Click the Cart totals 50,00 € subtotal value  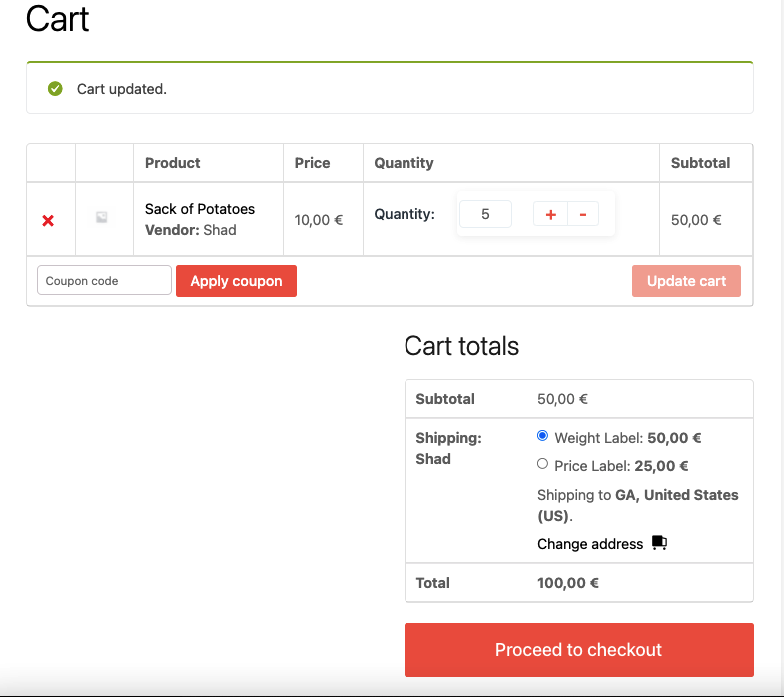click(x=562, y=399)
